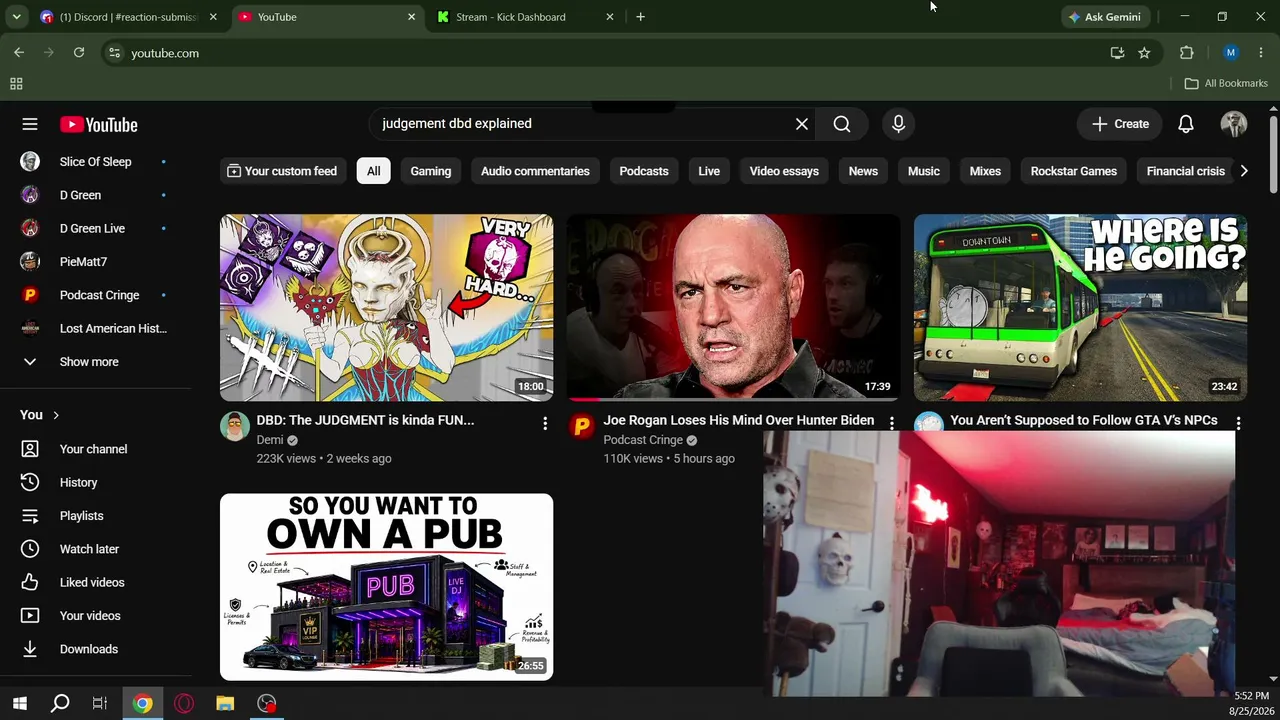This screenshot has height=720, width=1280.
Task: Open the Demi channel avatar
Action: point(235,426)
